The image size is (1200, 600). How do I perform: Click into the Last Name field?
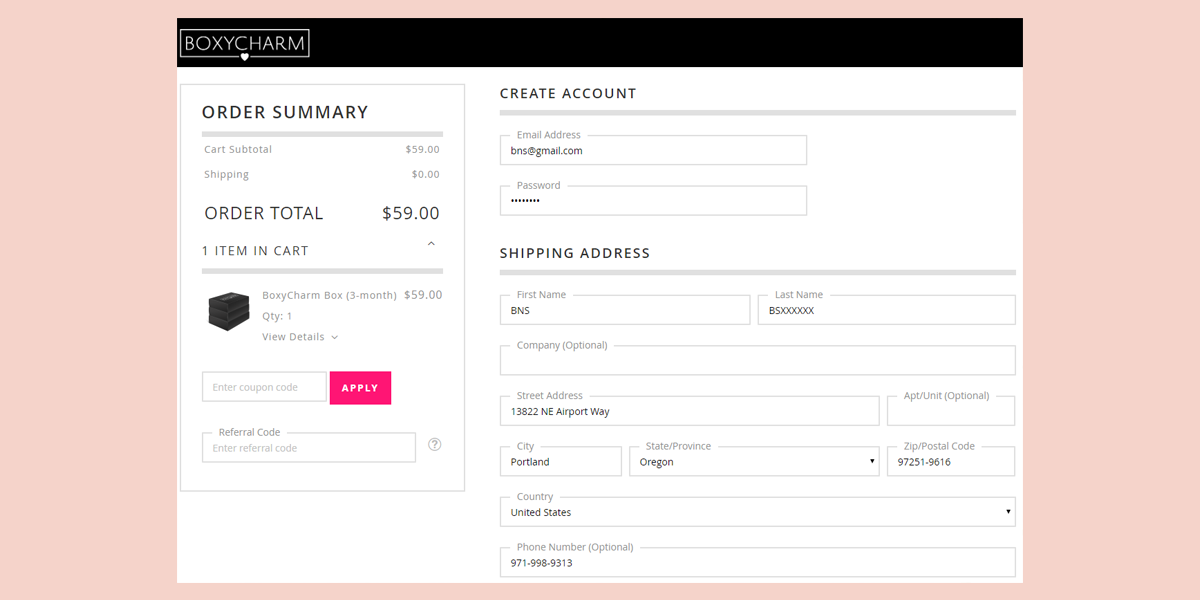click(886, 311)
